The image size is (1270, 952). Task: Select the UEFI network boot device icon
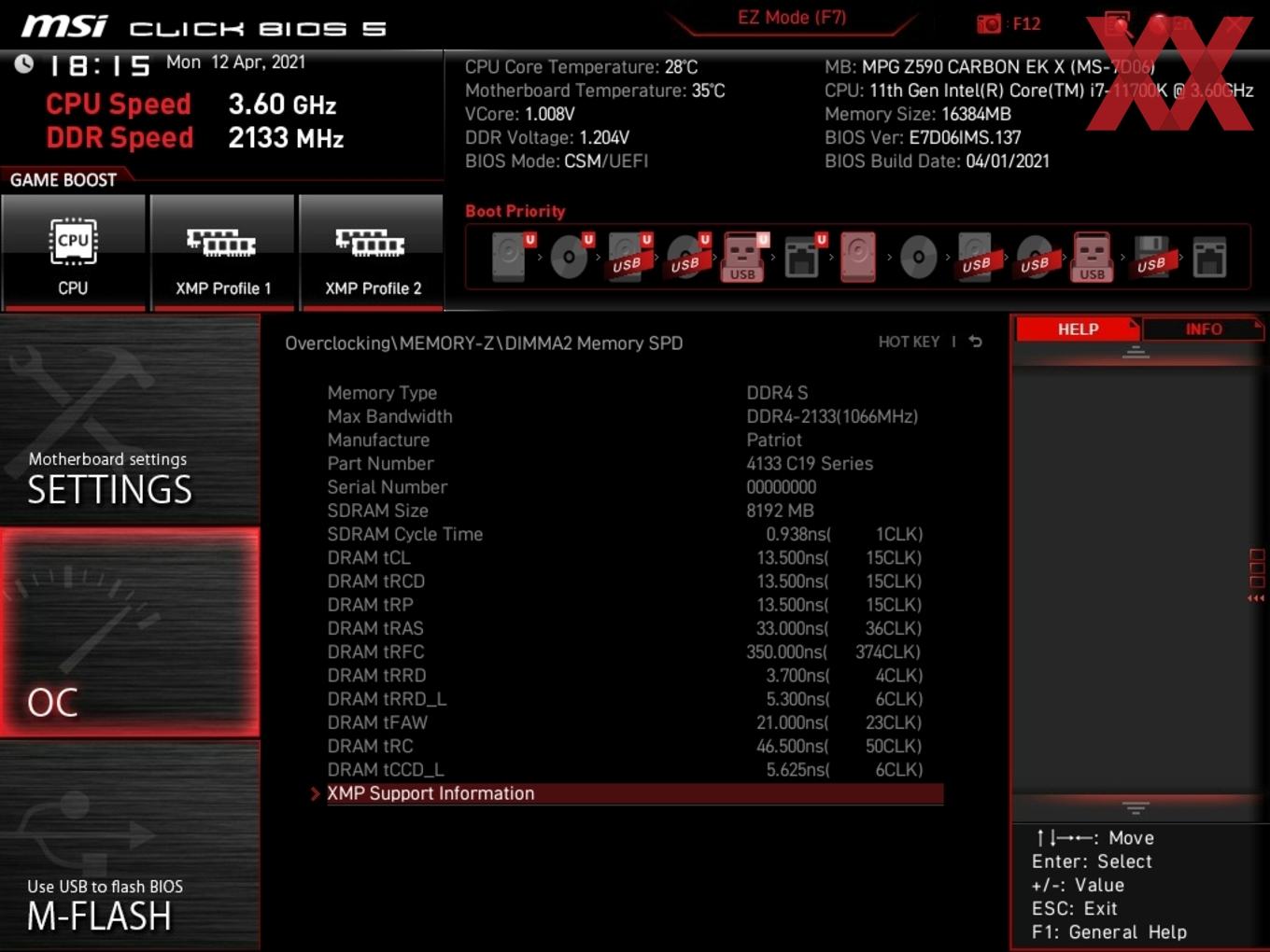pyautogui.click(x=803, y=257)
